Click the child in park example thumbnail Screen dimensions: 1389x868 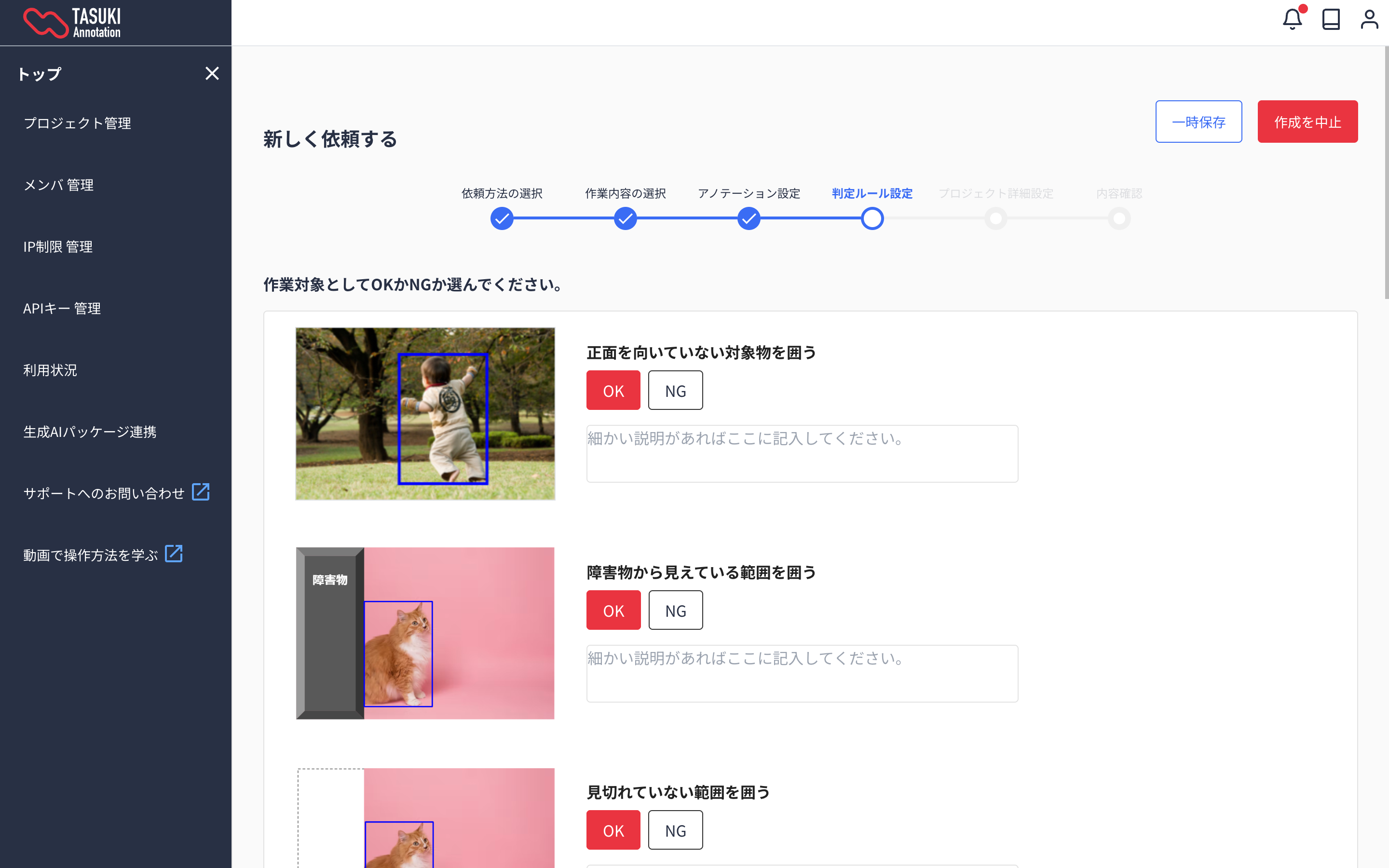(x=425, y=413)
